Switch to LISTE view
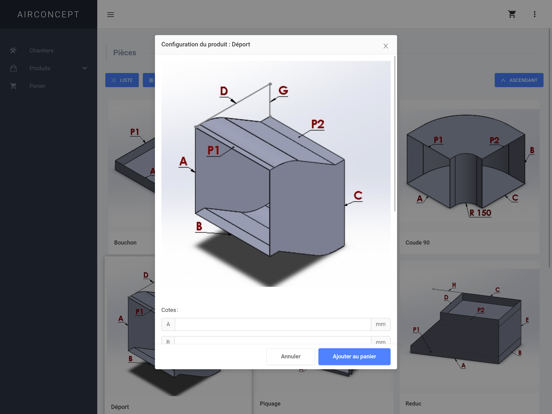 pyautogui.click(x=122, y=80)
